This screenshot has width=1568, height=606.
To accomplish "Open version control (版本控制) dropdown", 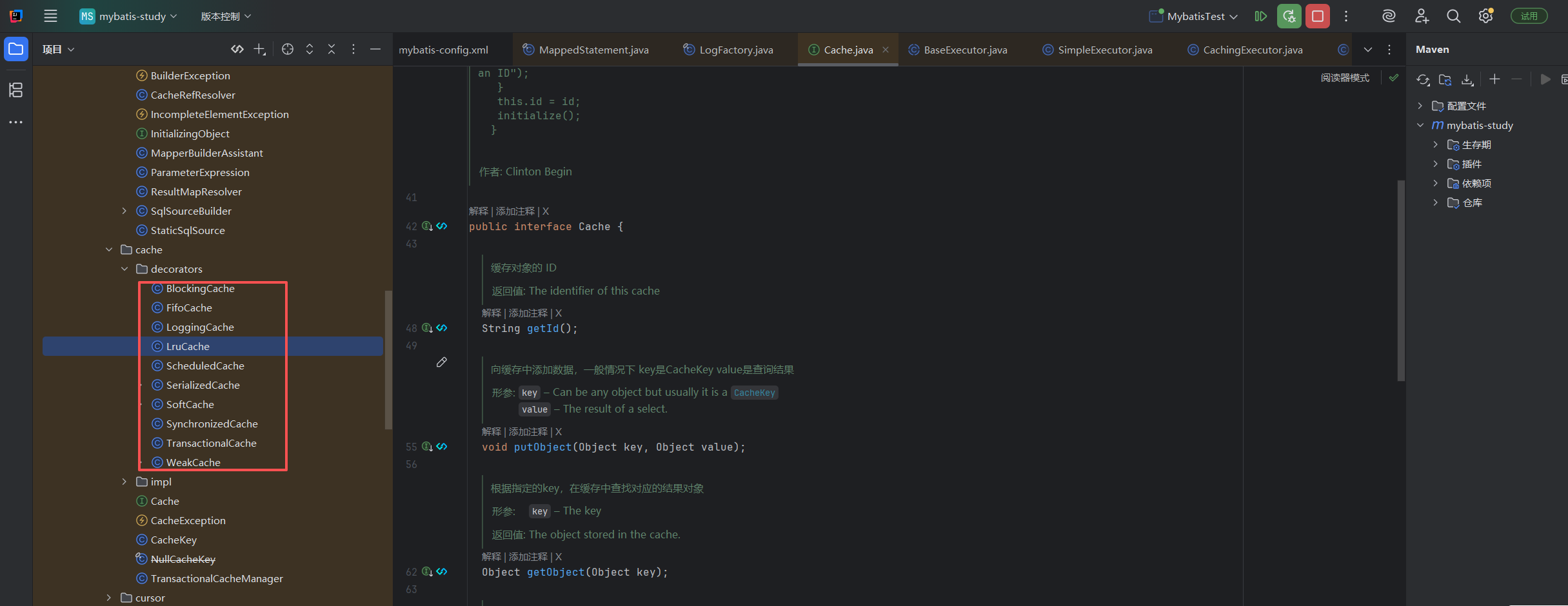I will pos(226,16).
